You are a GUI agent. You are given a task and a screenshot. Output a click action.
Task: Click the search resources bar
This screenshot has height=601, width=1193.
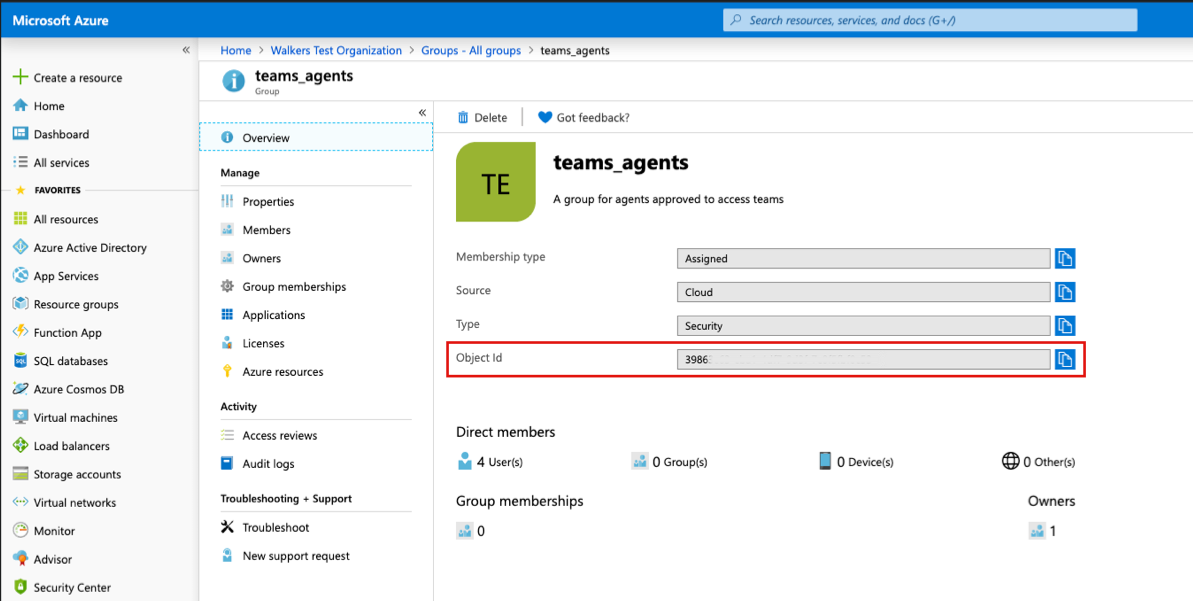[928, 19]
